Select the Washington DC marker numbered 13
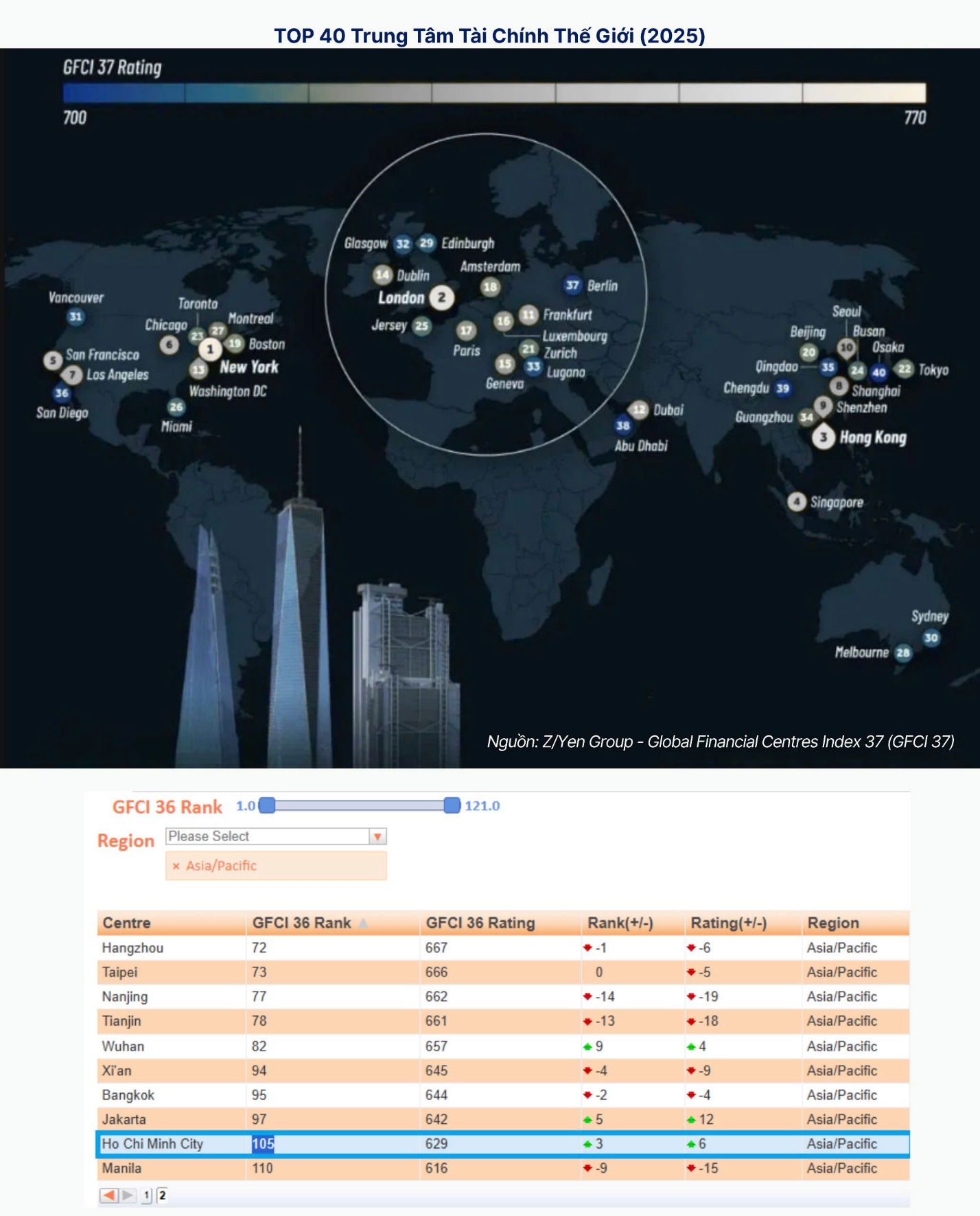 [x=198, y=369]
